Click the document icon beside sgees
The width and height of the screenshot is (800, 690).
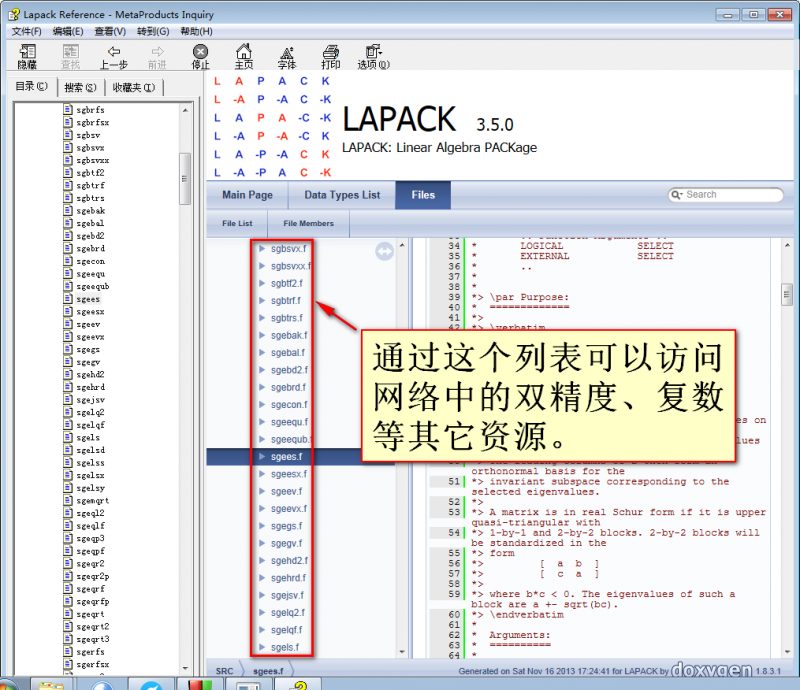click(x=68, y=299)
